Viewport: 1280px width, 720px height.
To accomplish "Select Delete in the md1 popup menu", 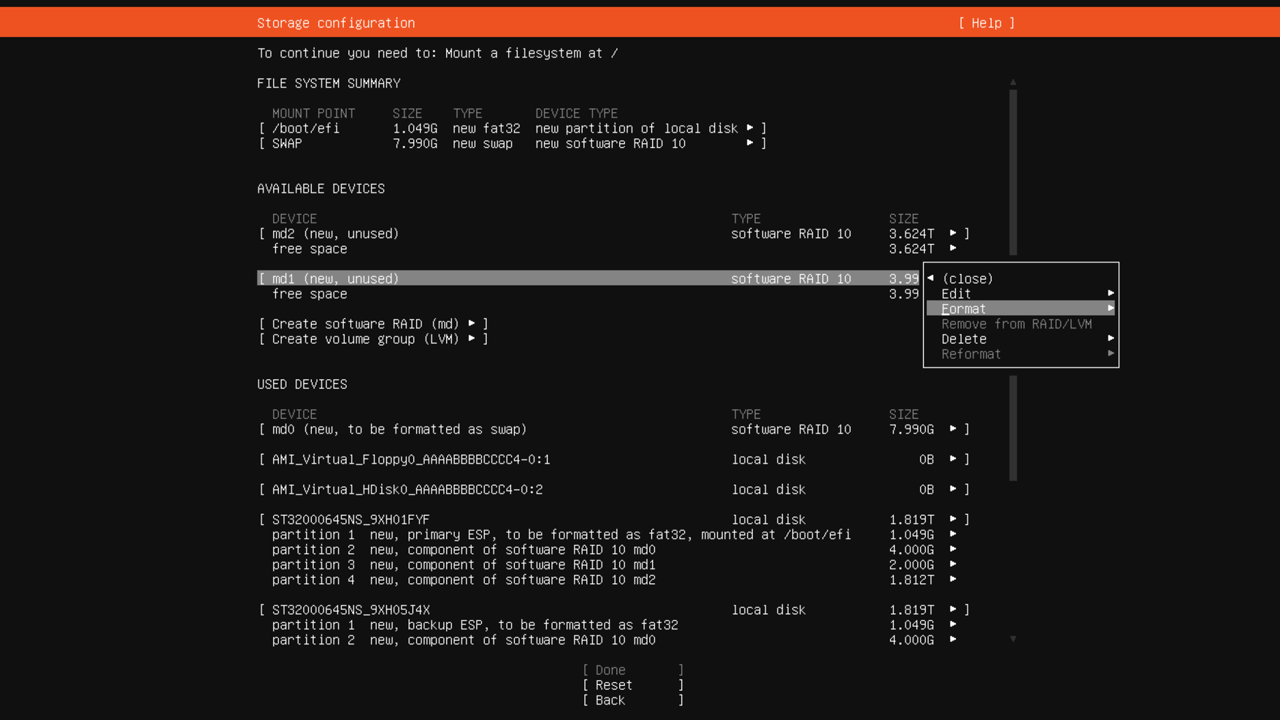I will (1020, 339).
